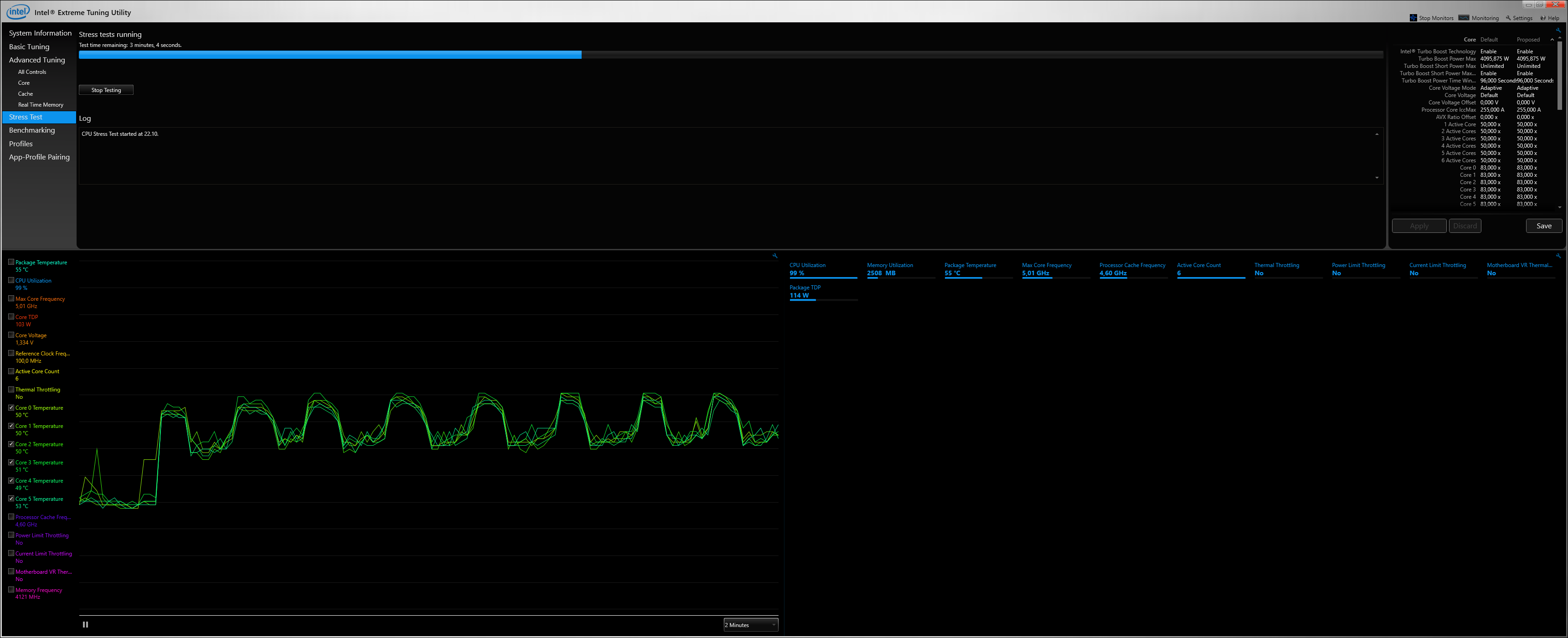Switch to Benchmarking
Screen dimensions: 1568x638
[x=31, y=130]
